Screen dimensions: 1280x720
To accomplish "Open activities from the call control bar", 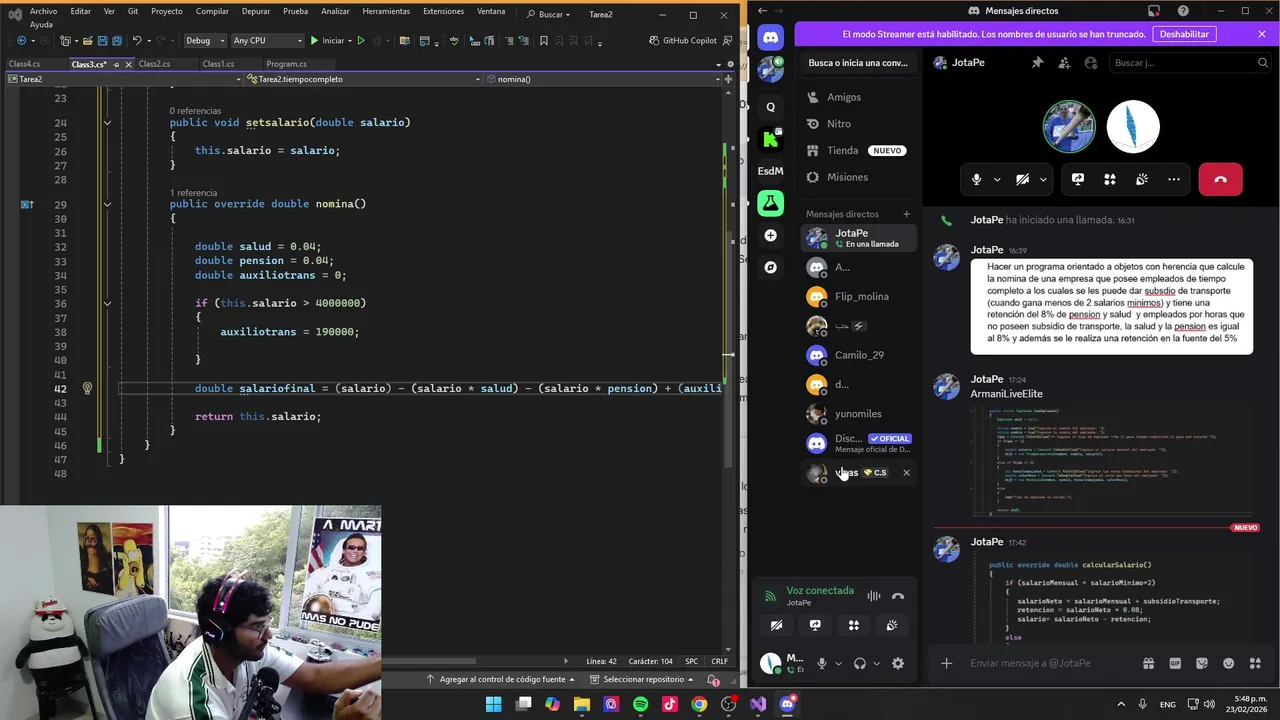I will [x=1109, y=179].
